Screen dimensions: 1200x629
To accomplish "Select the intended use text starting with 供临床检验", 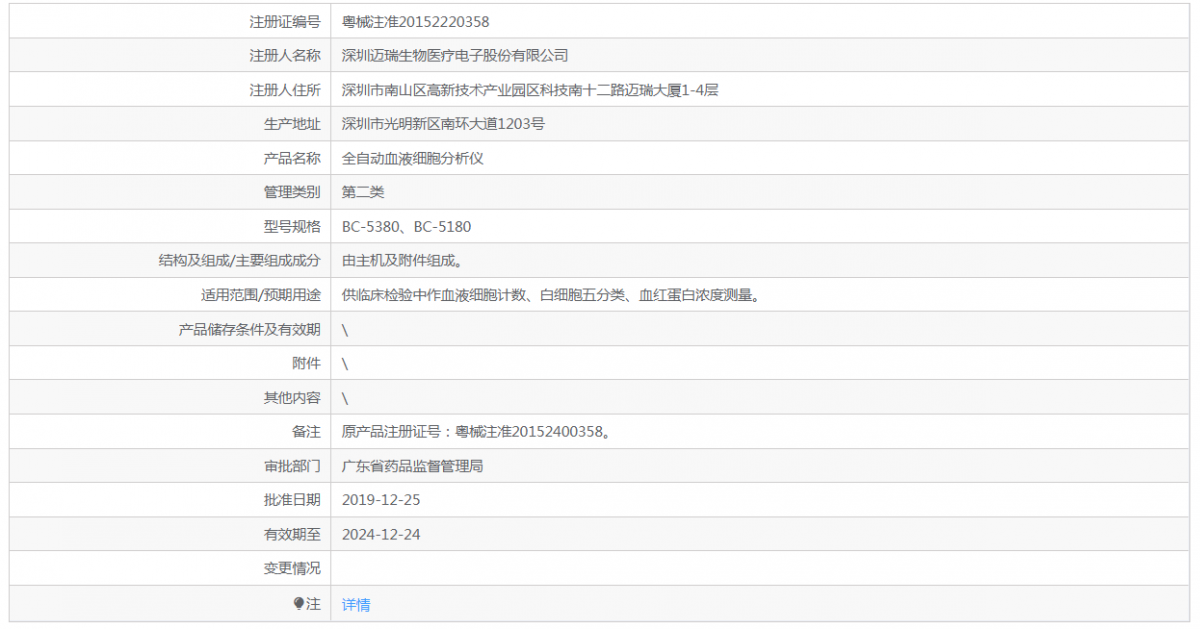I will click(x=551, y=295).
